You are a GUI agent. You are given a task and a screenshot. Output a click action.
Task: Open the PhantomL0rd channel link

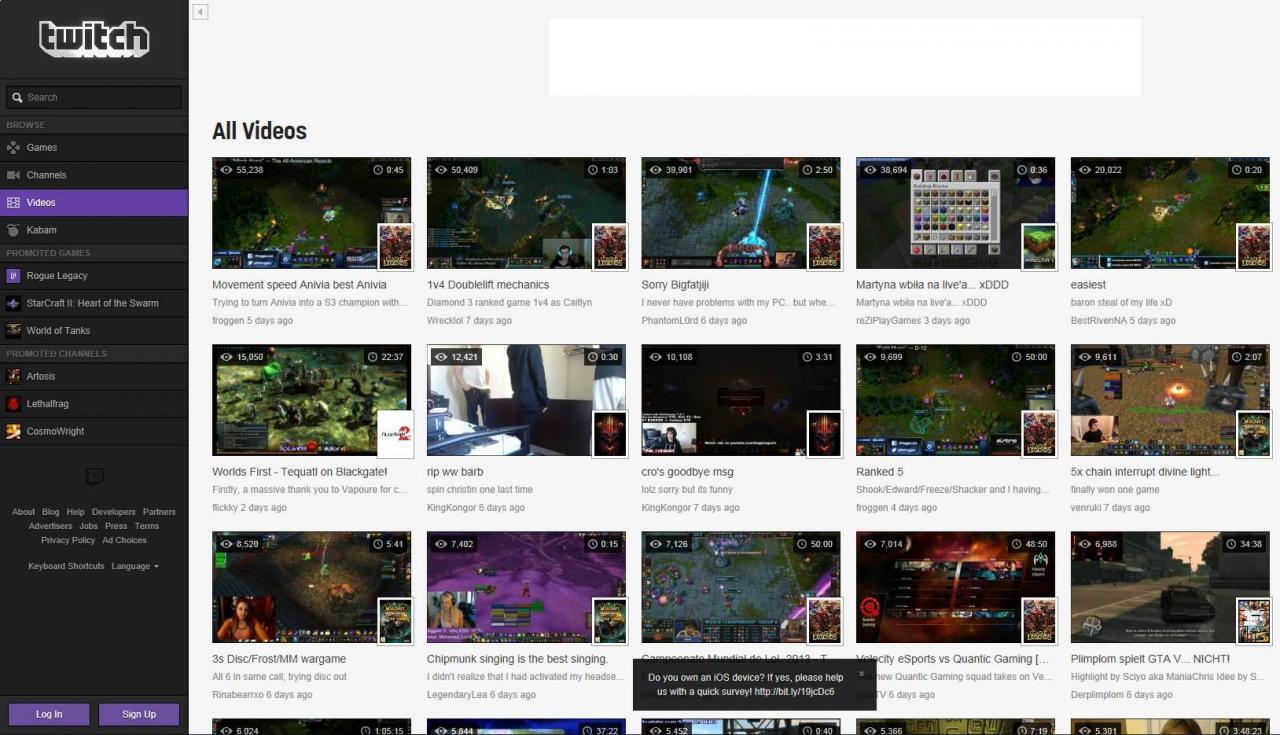[670, 321]
